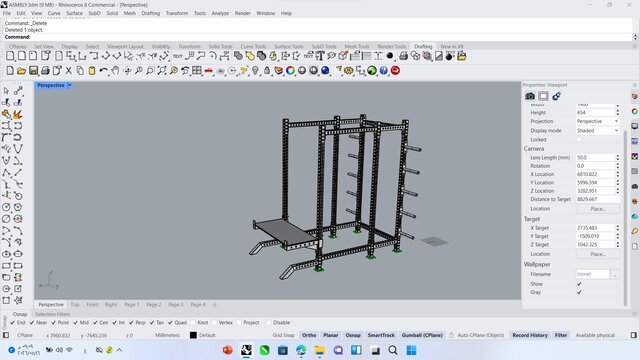Click the blue Render sphere icon
This screenshot has width=640, height=360.
point(325,71)
